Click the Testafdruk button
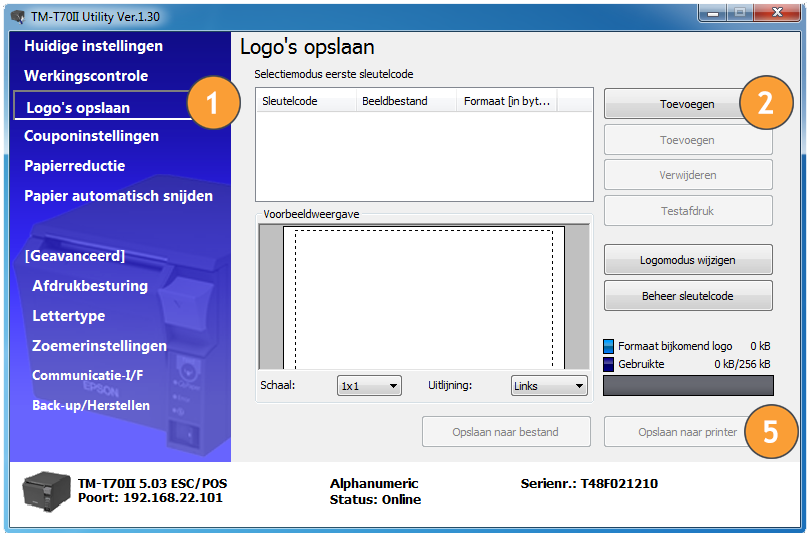The image size is (809, 536). [688, 211]
